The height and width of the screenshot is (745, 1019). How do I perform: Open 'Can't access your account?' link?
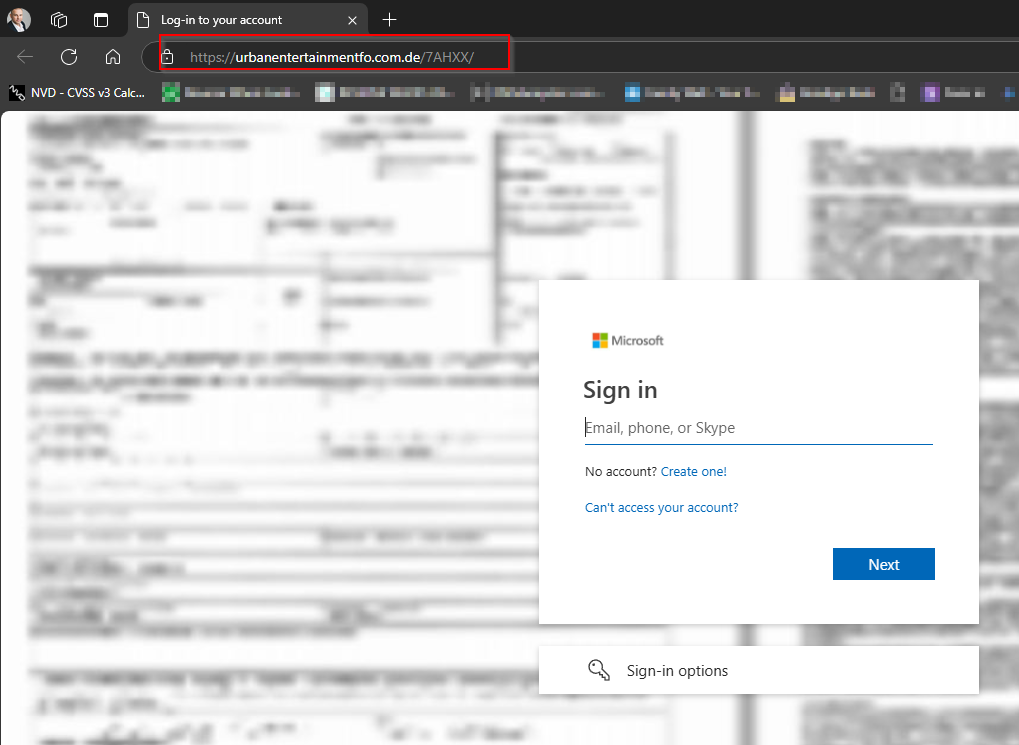[x=662, y=508]
